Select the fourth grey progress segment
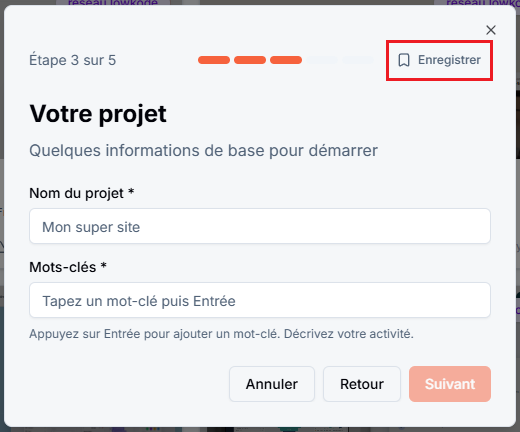This screenshot has height=432, width=520. pyautogui.click(x=322, y=60)
